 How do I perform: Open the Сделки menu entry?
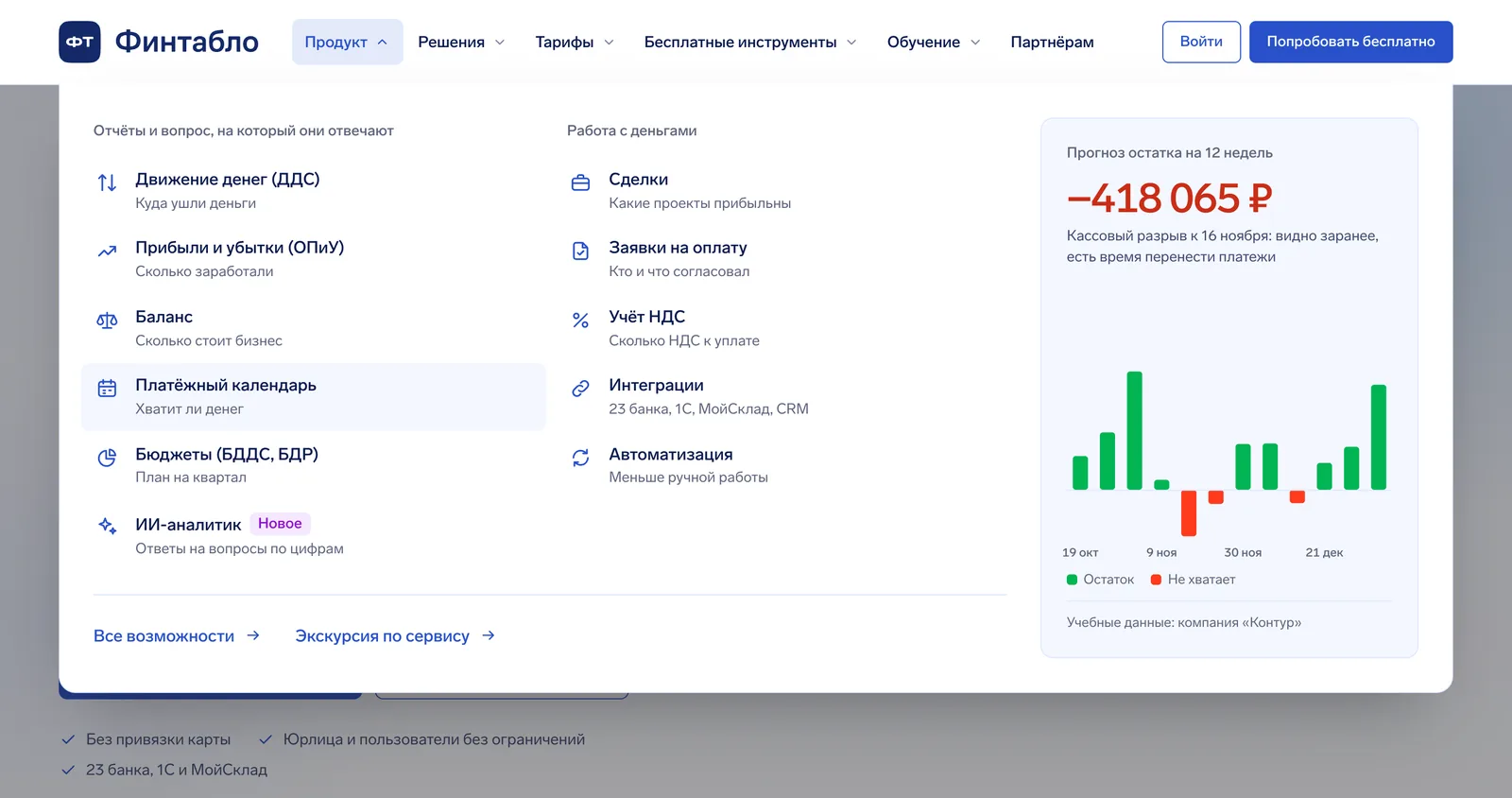click(x=787, y=191)
